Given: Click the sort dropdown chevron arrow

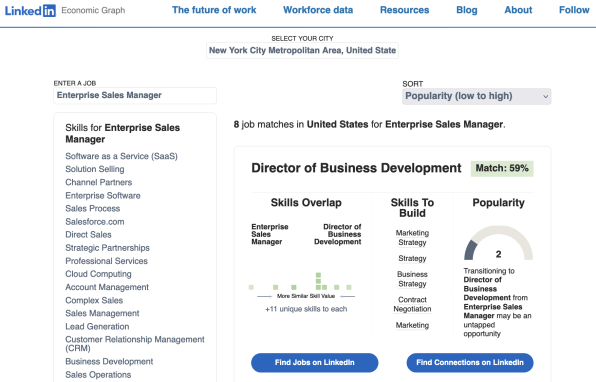Looking at the screenshot, I should (545, 97).
